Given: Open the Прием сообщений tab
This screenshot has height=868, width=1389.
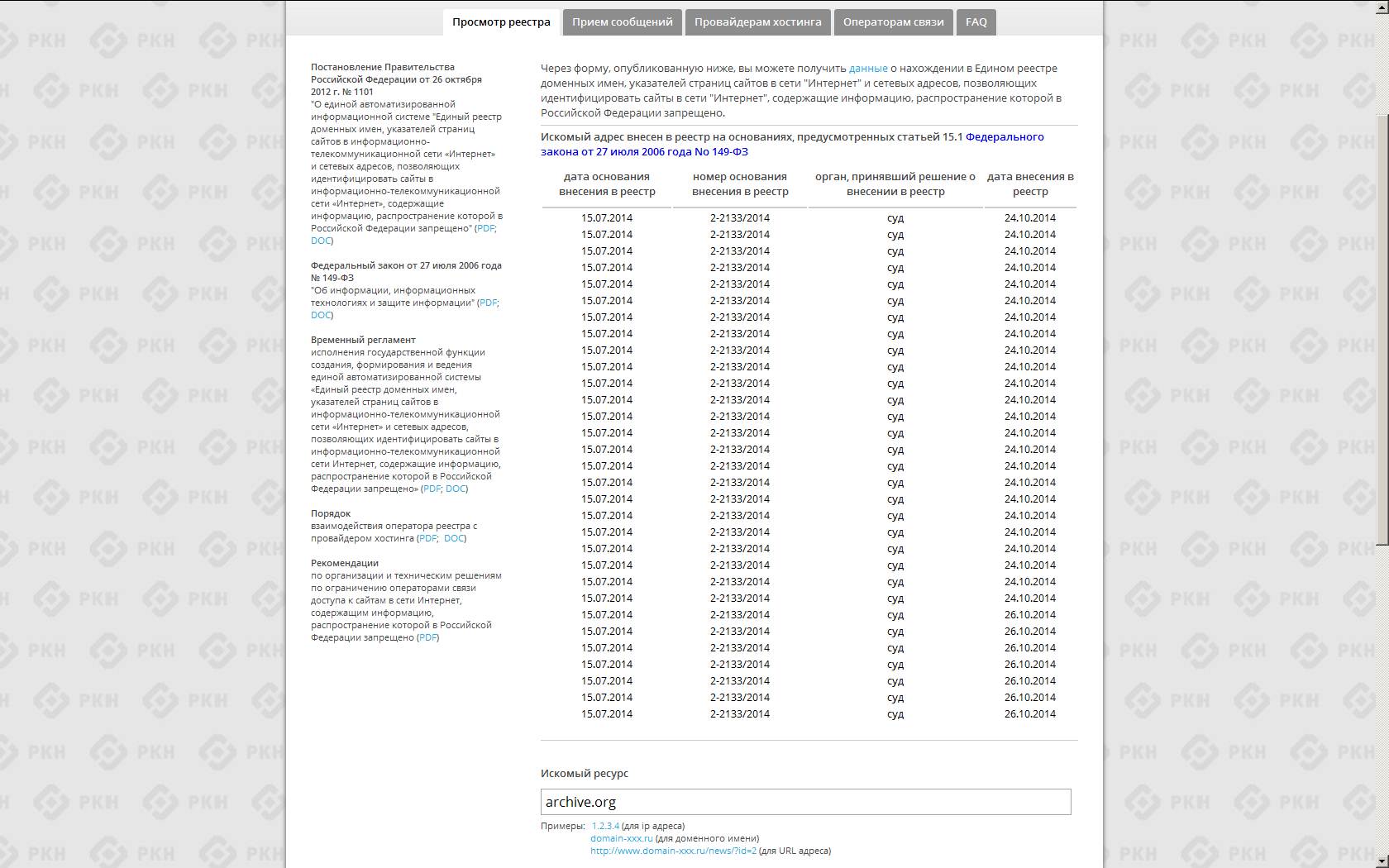Looking at the screenshot, I should [x=622, y=22].
